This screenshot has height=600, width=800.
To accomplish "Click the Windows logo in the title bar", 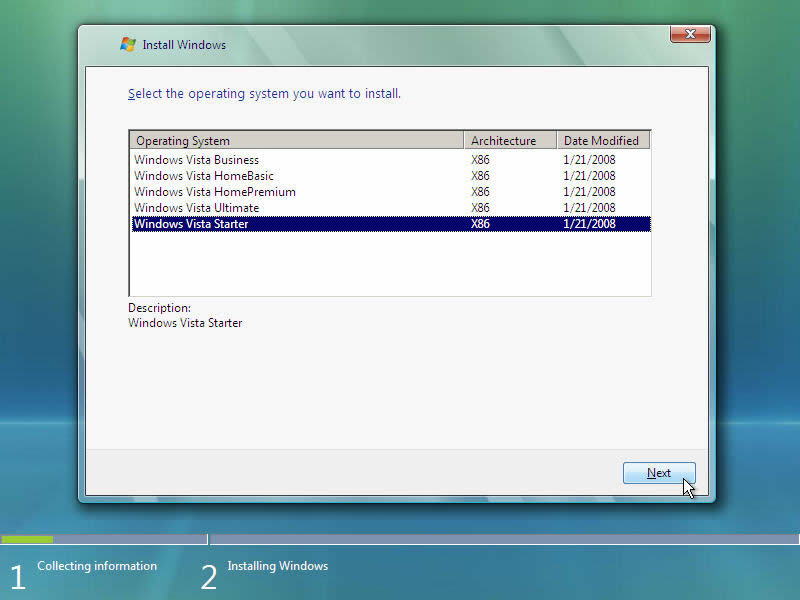I will [128, 44].
